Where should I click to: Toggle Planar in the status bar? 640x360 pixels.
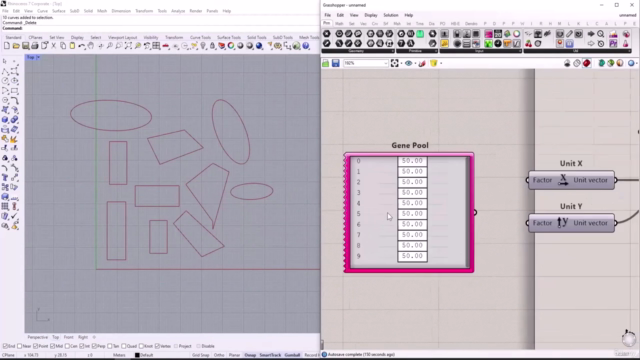pyautogui.click(x=234, y=355)
